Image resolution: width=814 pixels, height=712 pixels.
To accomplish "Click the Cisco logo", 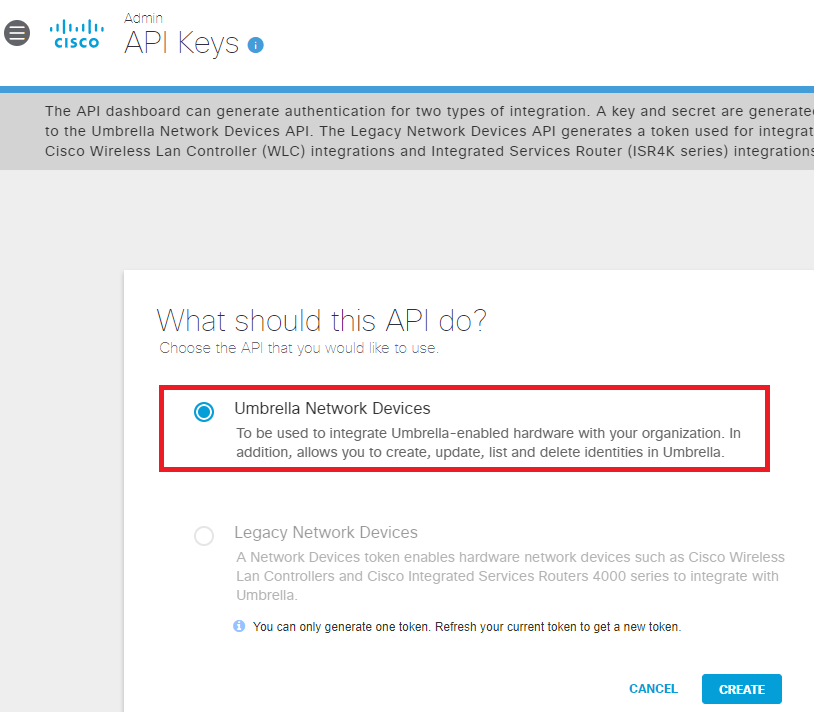I will tap(77, 34).
